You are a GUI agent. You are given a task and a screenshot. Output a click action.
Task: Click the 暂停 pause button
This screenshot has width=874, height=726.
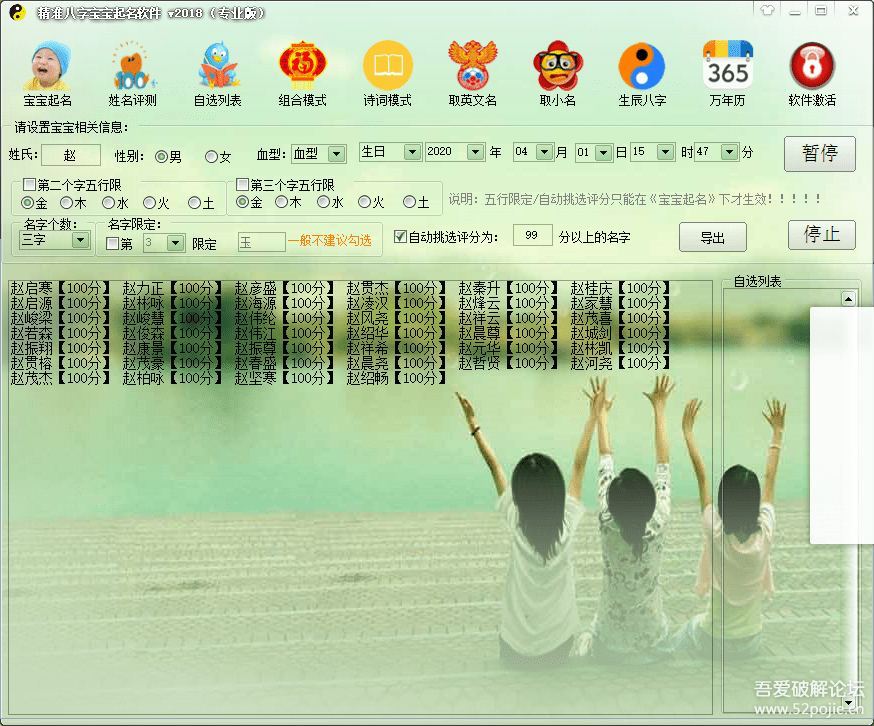[x=819, y=152]
